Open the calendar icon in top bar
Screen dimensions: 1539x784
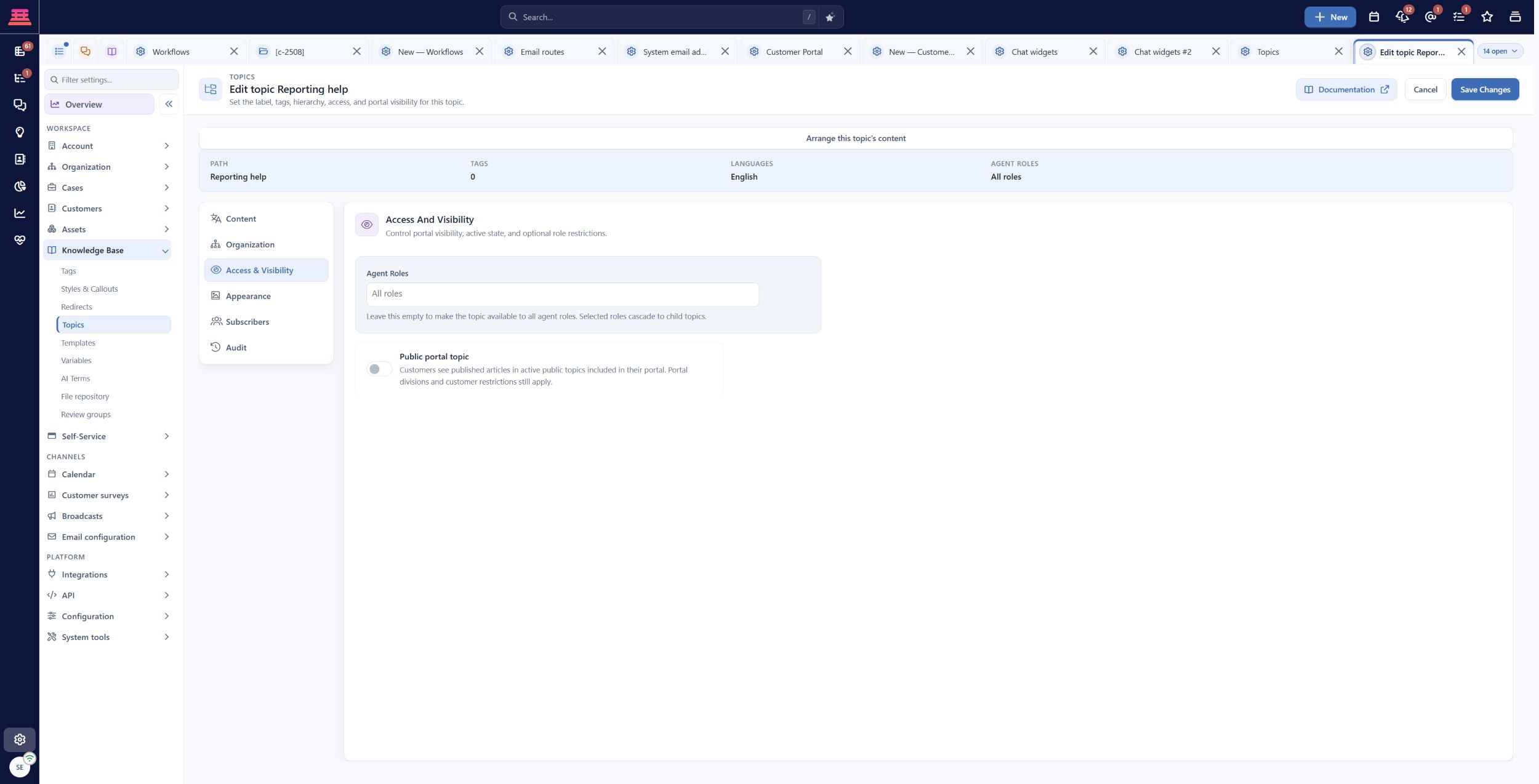(x=1374, y=17)
